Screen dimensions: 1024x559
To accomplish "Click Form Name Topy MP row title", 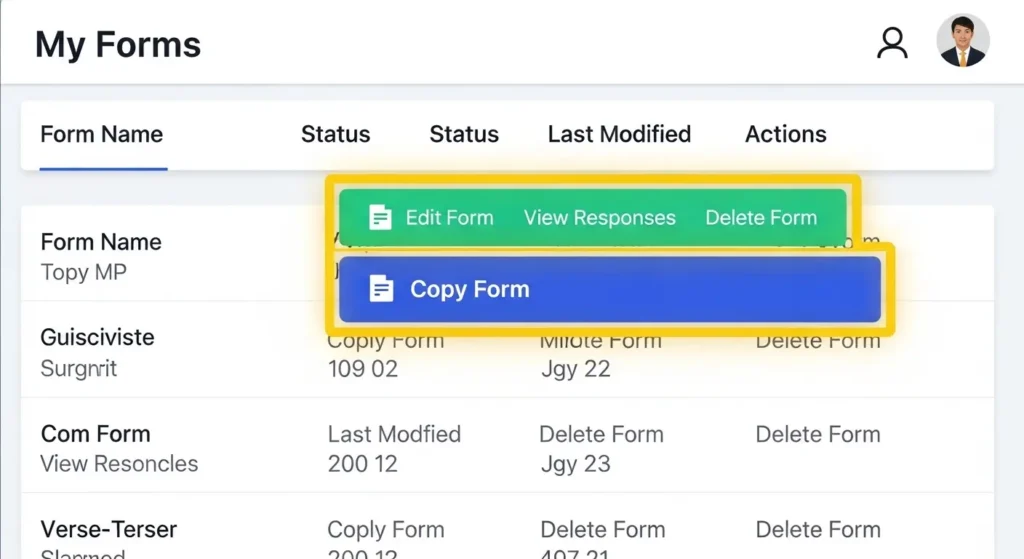I will [100, 242].
